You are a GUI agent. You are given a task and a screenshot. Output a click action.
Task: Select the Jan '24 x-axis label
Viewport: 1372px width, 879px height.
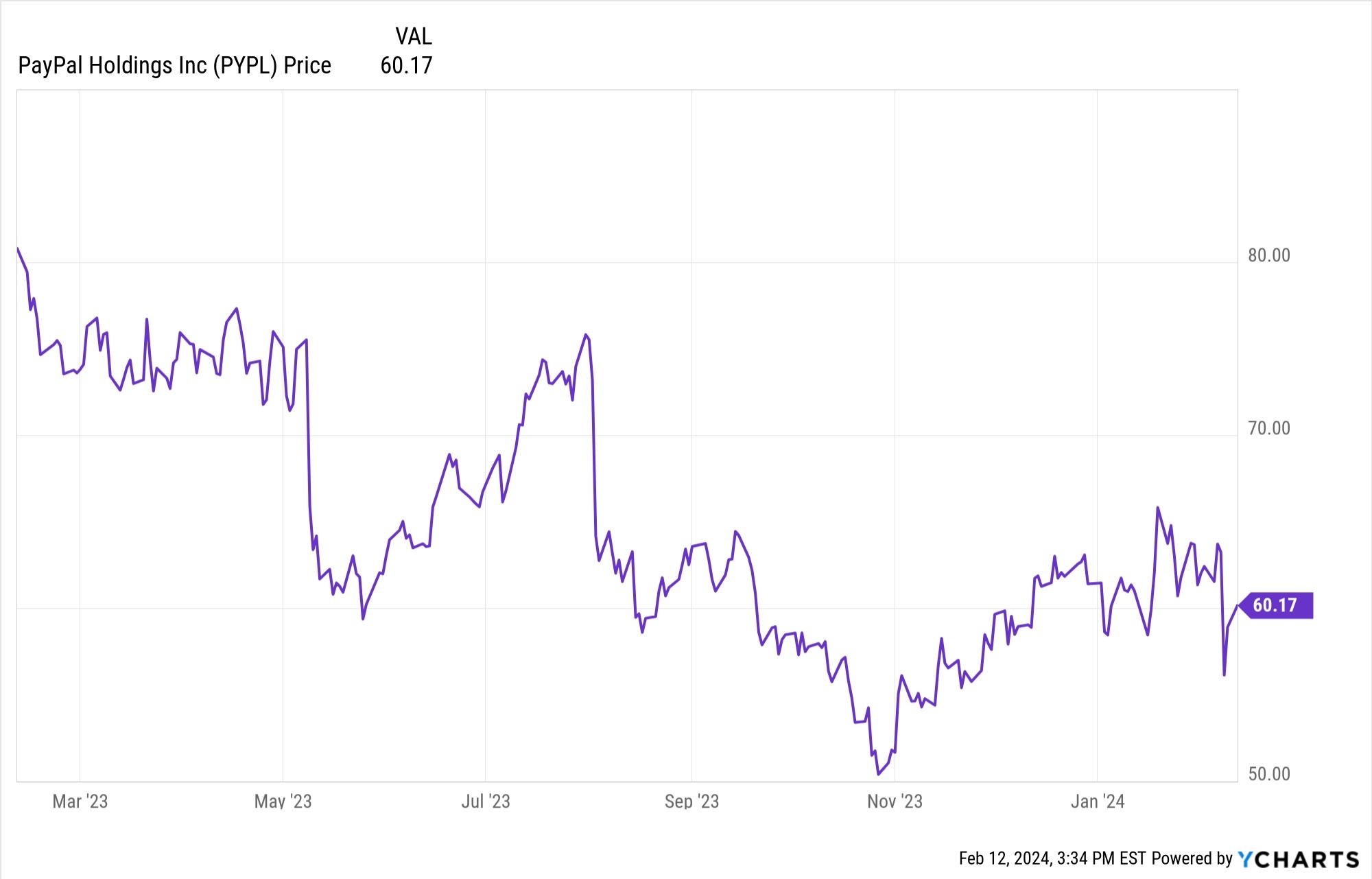click(1098, 801)
